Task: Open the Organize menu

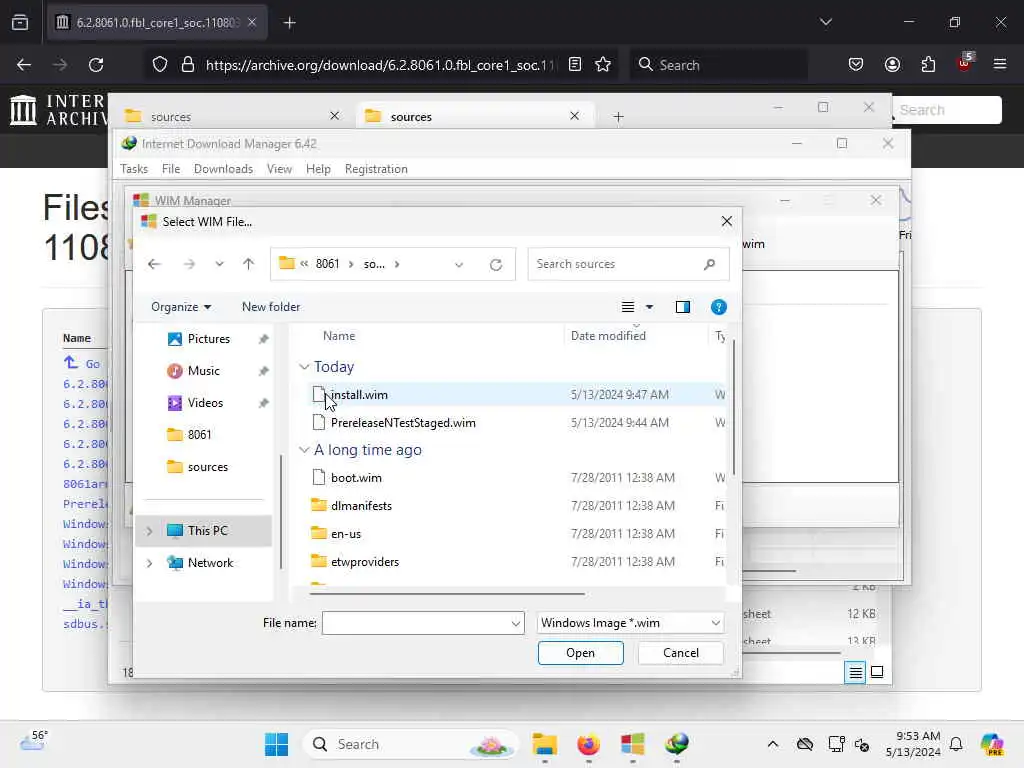Action: click(181, 307)
